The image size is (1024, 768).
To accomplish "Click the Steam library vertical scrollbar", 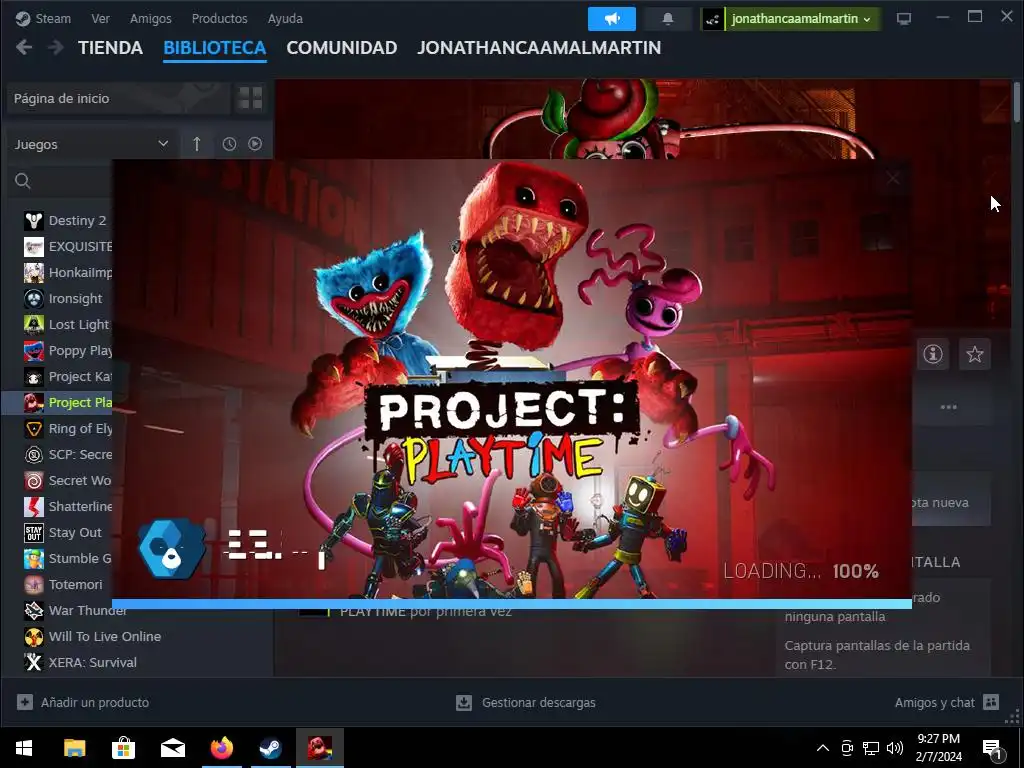I will [1017, 102].
